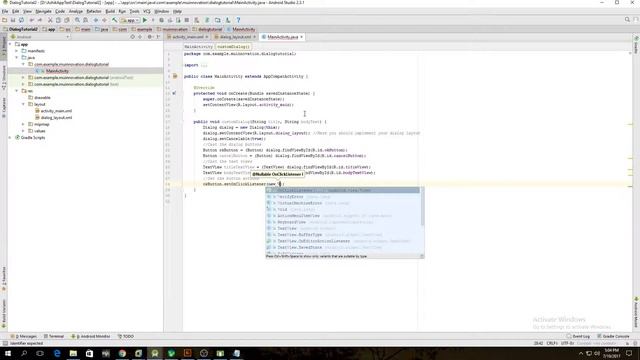Screen dimensions: 640x360
Task: Click the Open project folder toolbar icon
Action: (x=4, y=20)
